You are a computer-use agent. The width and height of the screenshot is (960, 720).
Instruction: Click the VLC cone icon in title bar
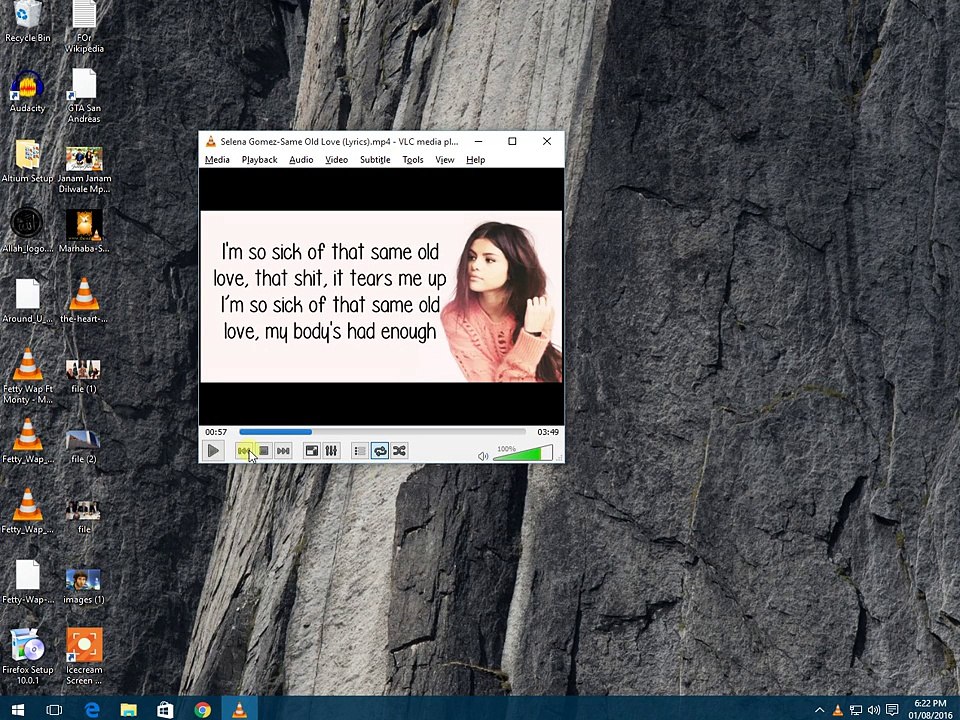pyautogui.click(x=211, y=141)
